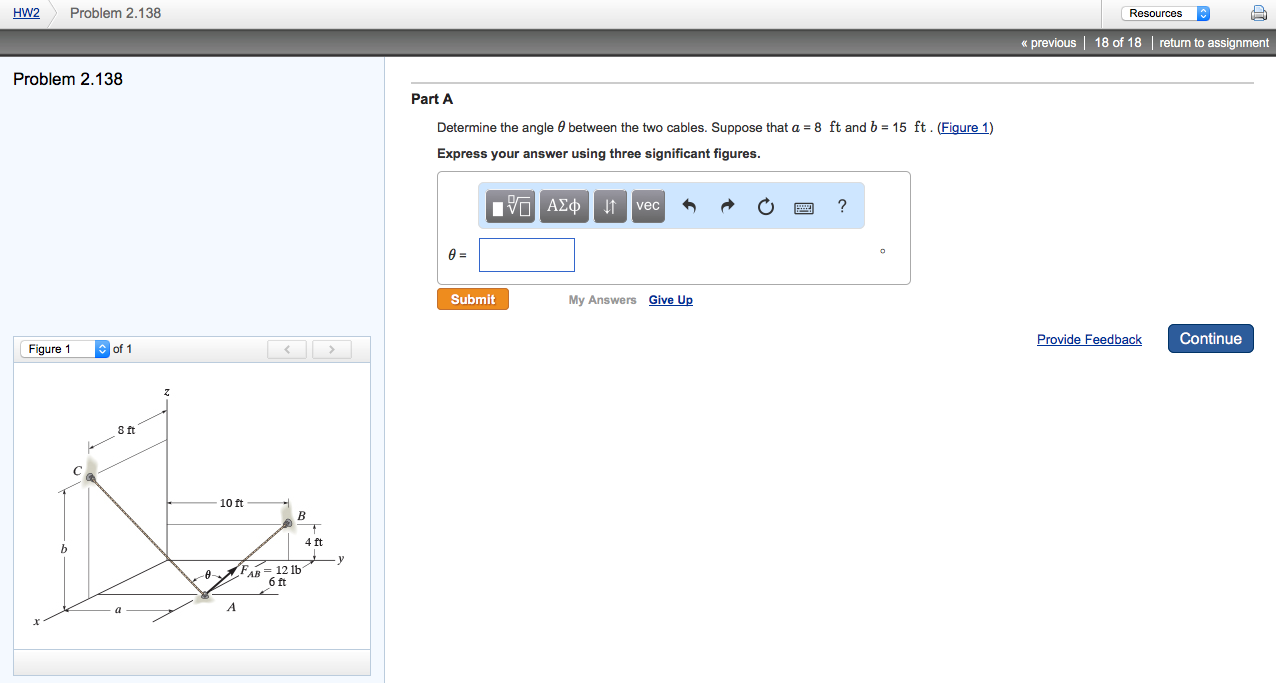The height and width of the screenshot is (683, 1276).
Task: Open the templates and square root tool
Action: (511, 206)
